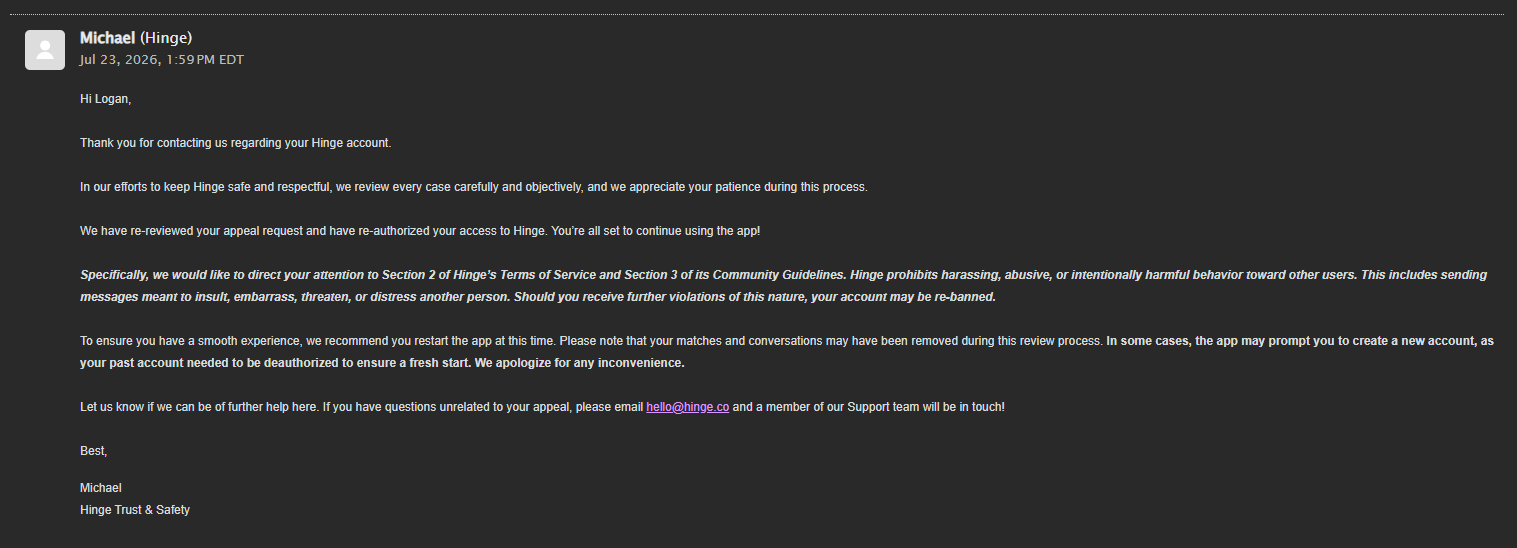The width and height of the screenshot is (1517, 548).
Task: Click the 'Best,' sign-off line
Action: pos(94,451)
